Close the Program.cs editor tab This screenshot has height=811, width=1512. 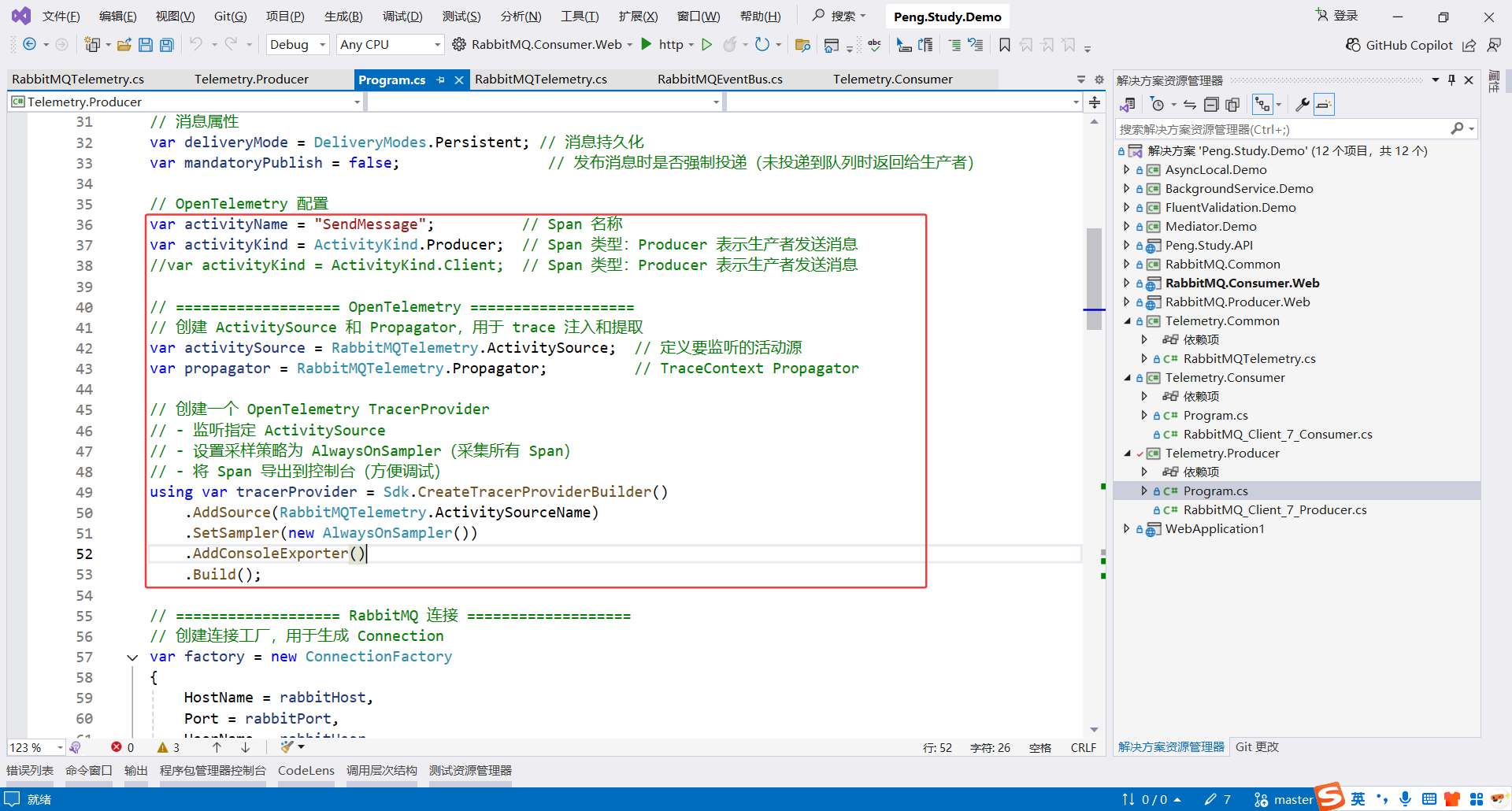click(x=459, y=80)
